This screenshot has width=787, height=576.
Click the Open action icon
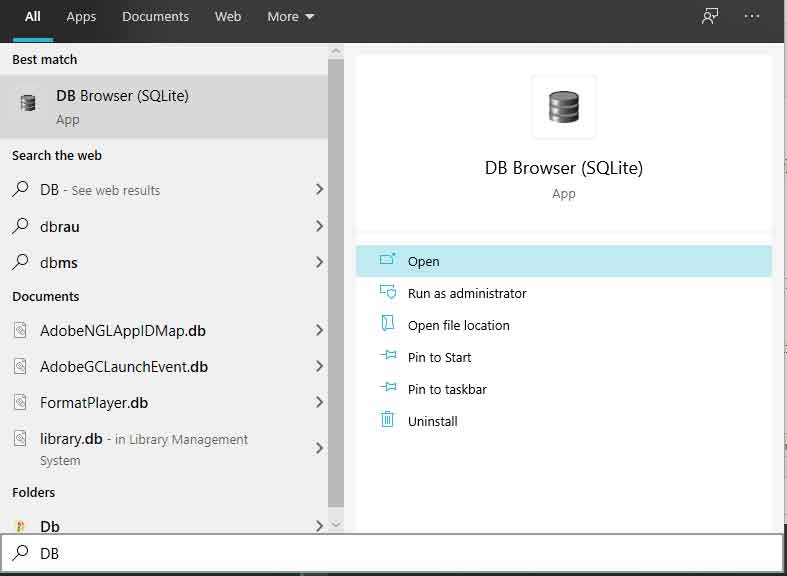tap(387, 259)
